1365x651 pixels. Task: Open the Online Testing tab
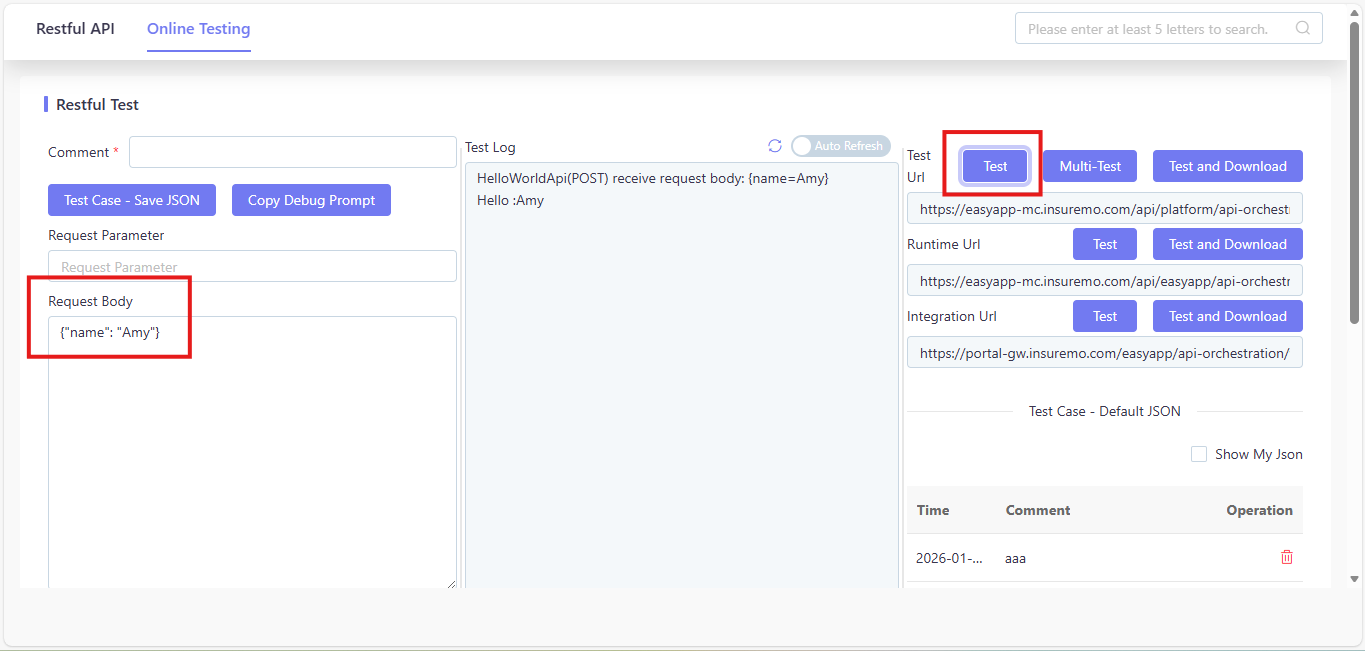(199, 28)
